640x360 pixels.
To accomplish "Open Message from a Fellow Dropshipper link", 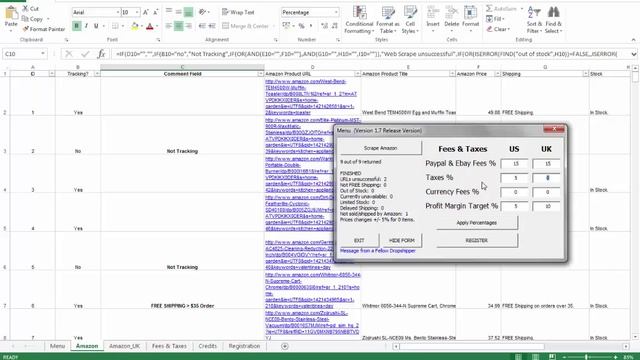I will pos(378,251).
